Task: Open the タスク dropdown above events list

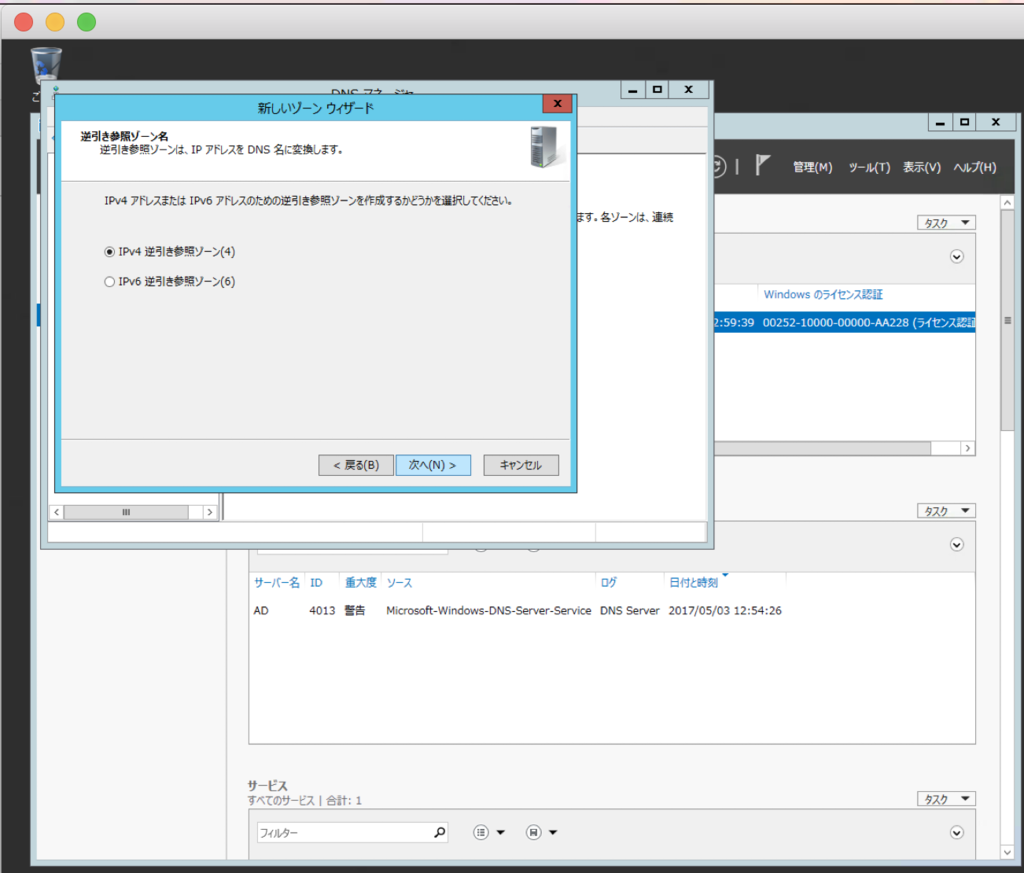Action: (x=946, y=511)
